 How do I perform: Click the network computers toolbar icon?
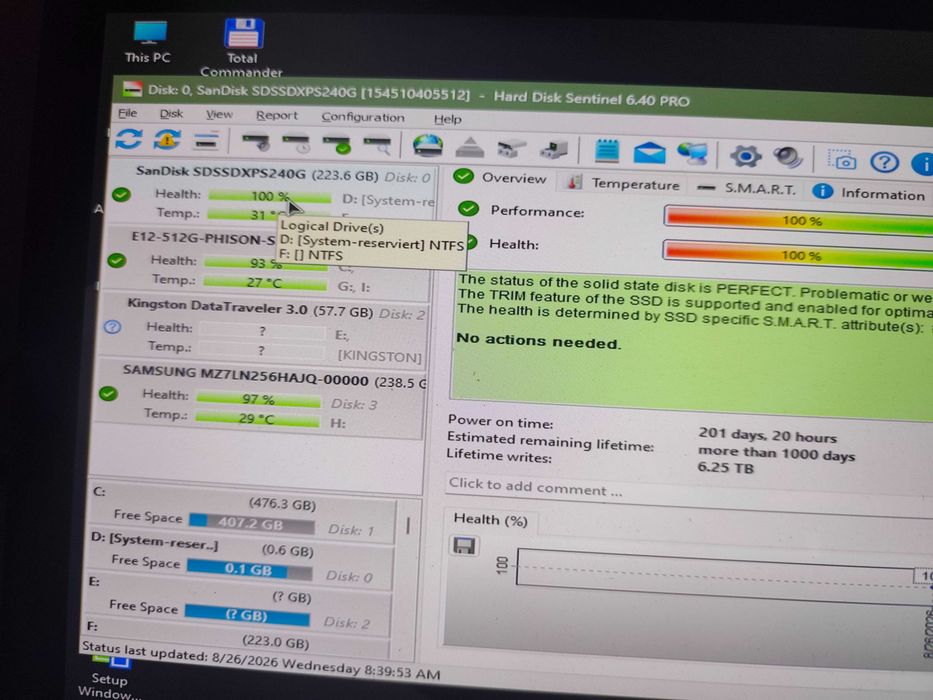point(693,154)
